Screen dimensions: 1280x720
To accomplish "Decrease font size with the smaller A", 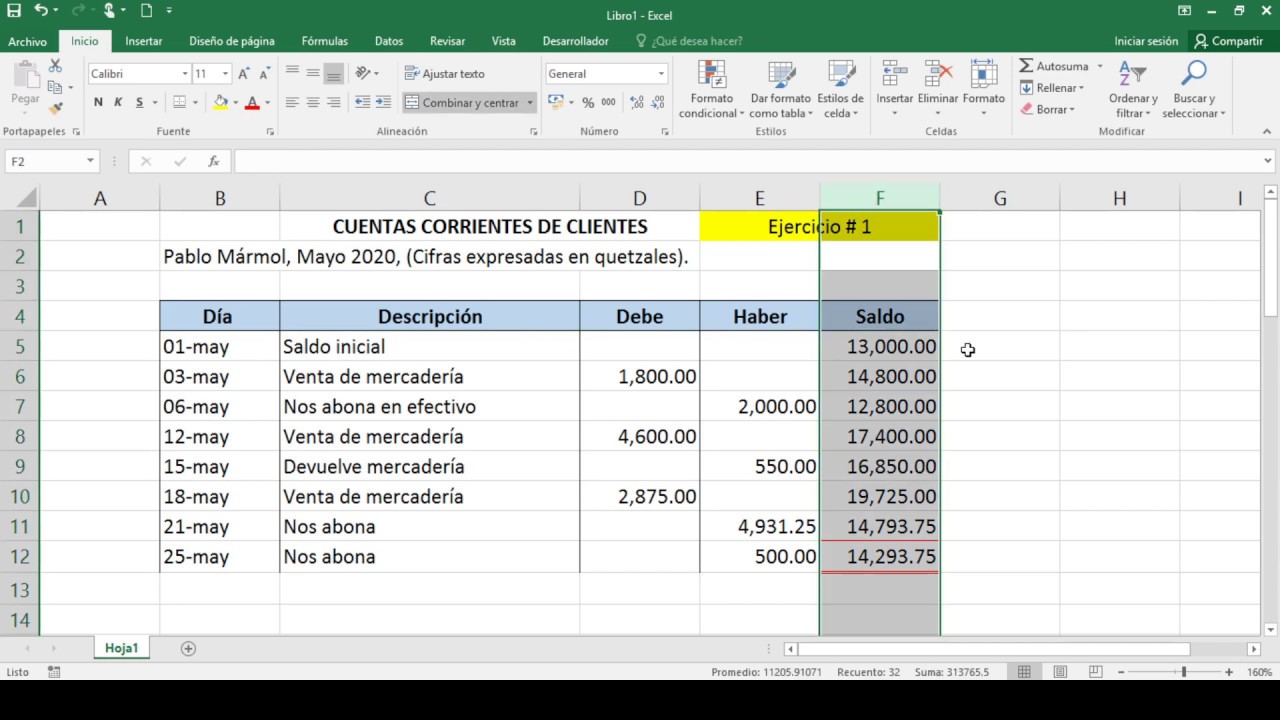I will click(265, 74).
